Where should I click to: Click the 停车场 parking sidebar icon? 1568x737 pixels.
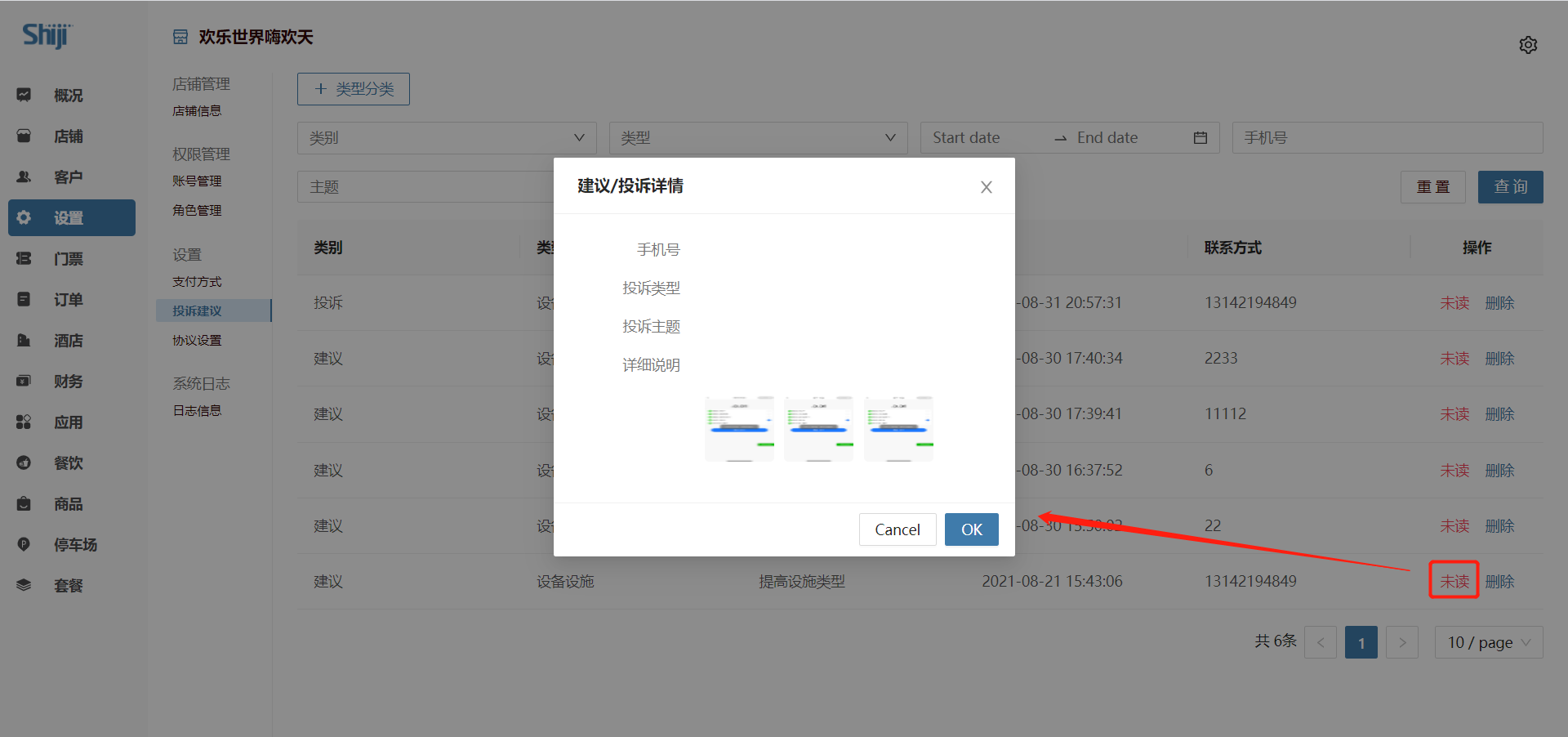click(x=24, y=544)
